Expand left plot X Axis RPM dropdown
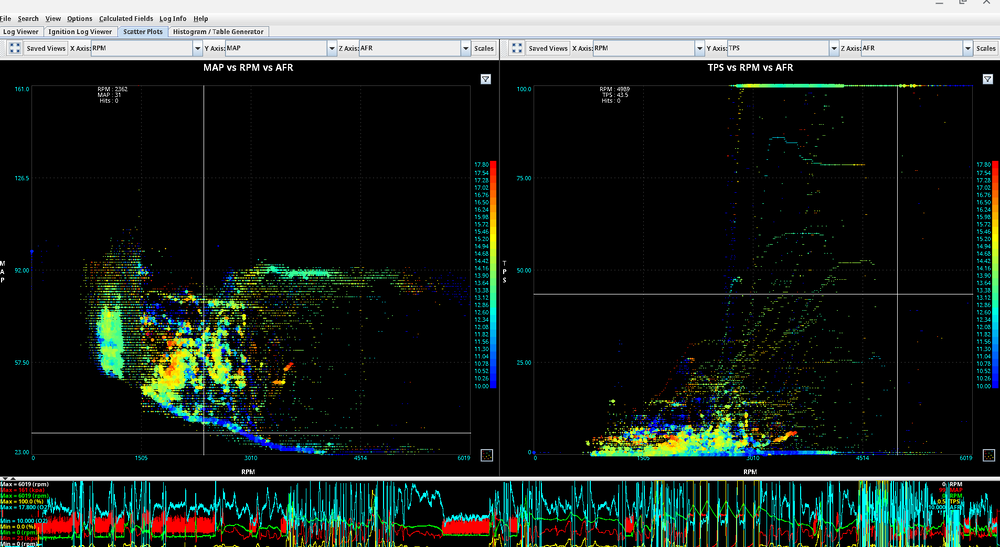 pyautogui.click(x=197, y=48)
